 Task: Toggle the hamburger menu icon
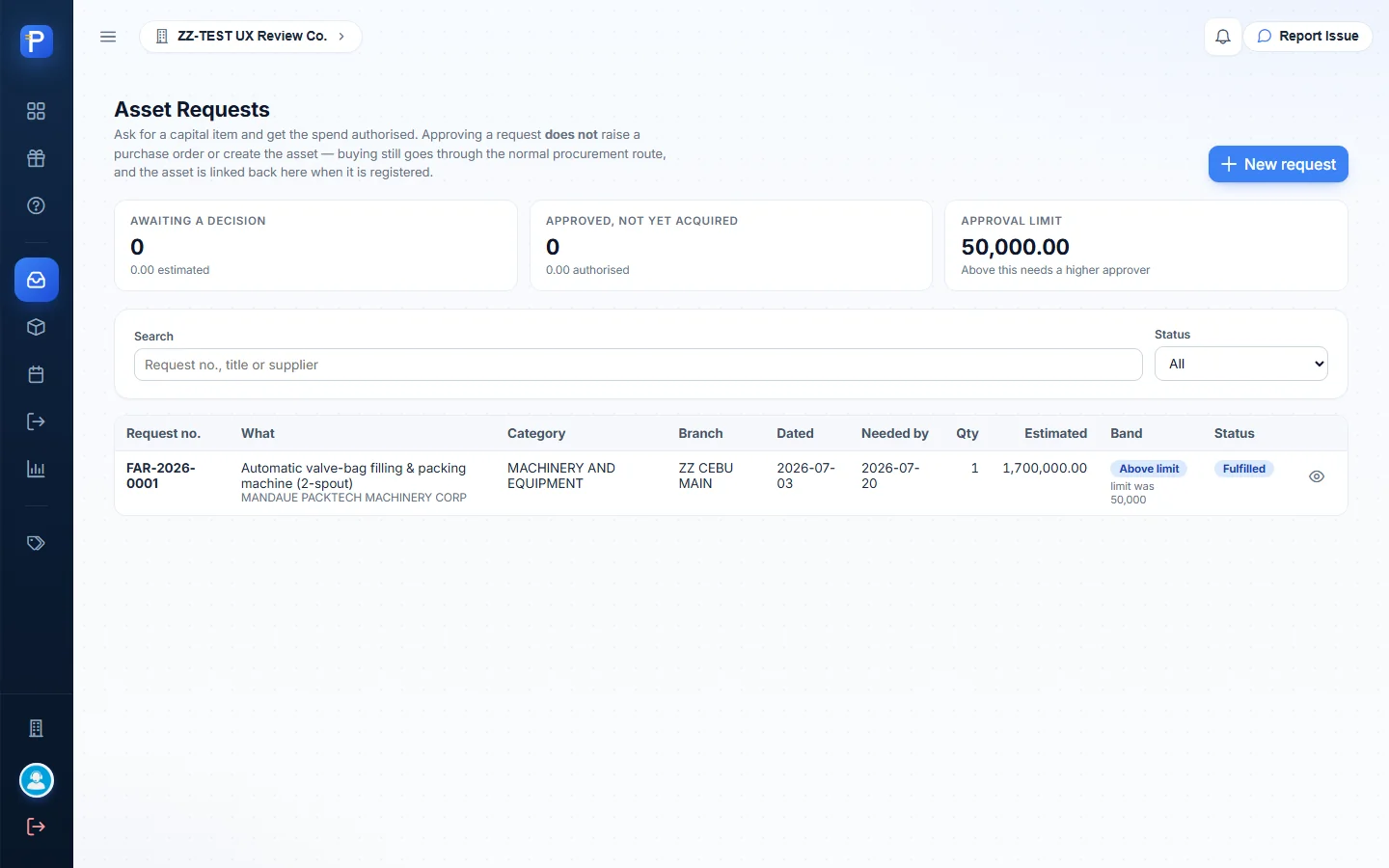[x=108, y=37]
